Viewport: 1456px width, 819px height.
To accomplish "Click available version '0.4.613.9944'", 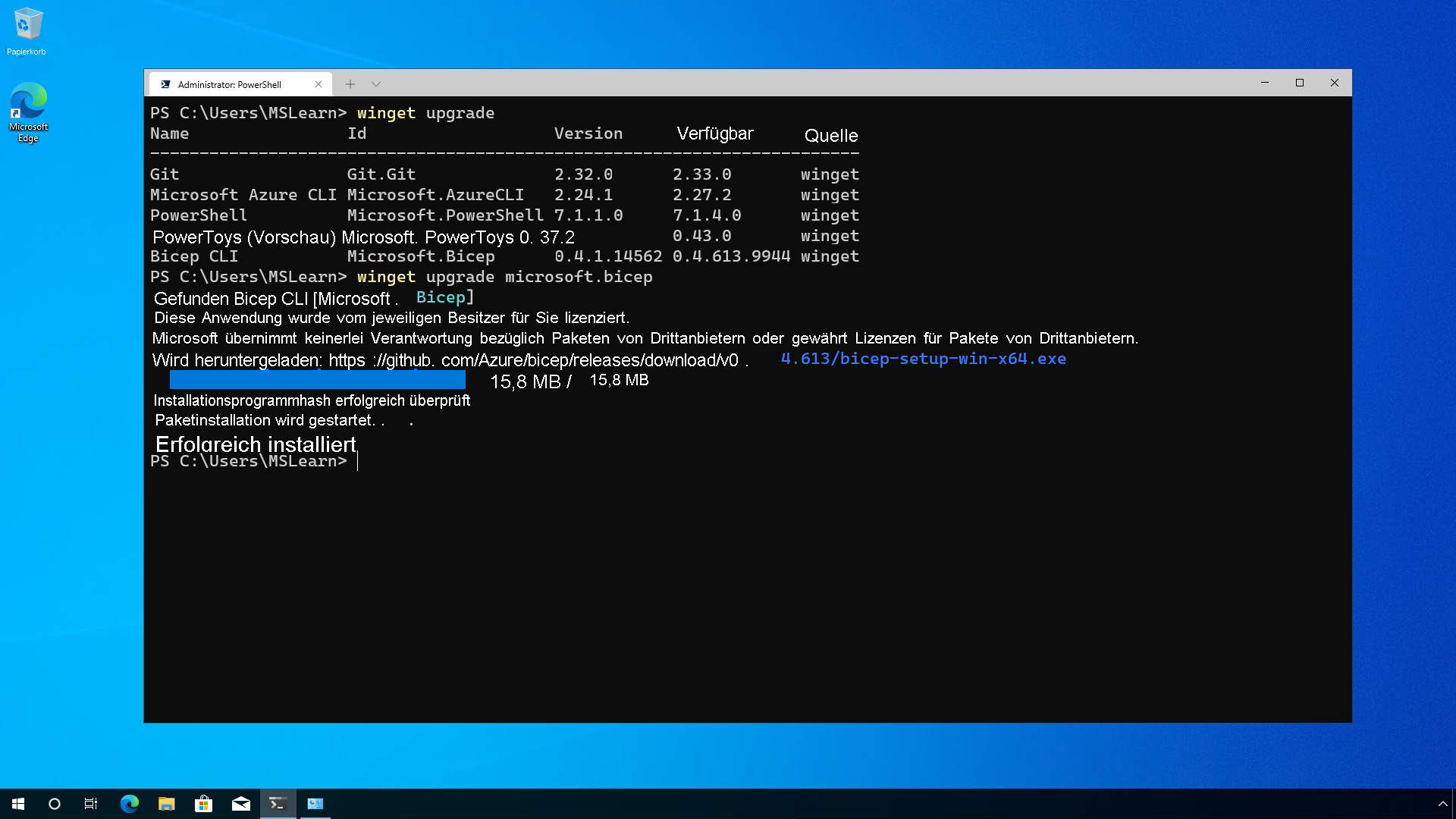I will point(731,256).
